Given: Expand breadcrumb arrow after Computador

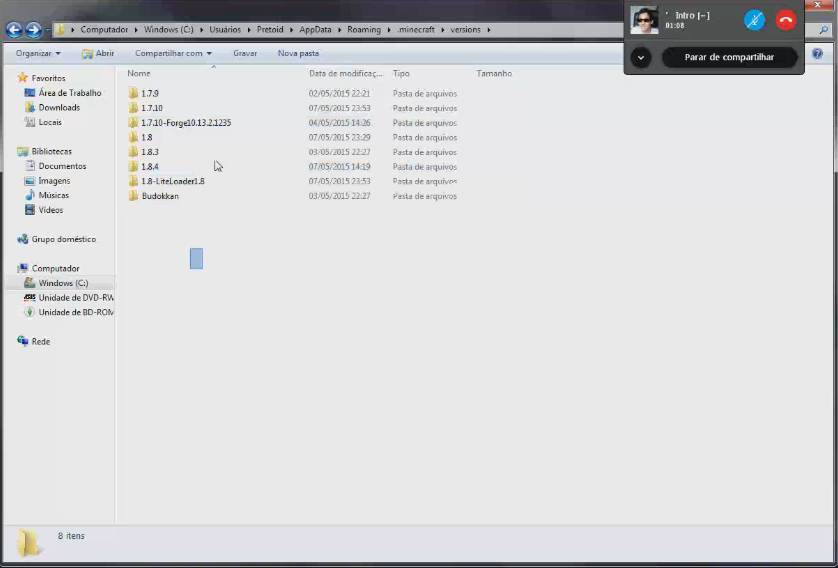Looking at the screenshot, I should coord(136,30).
